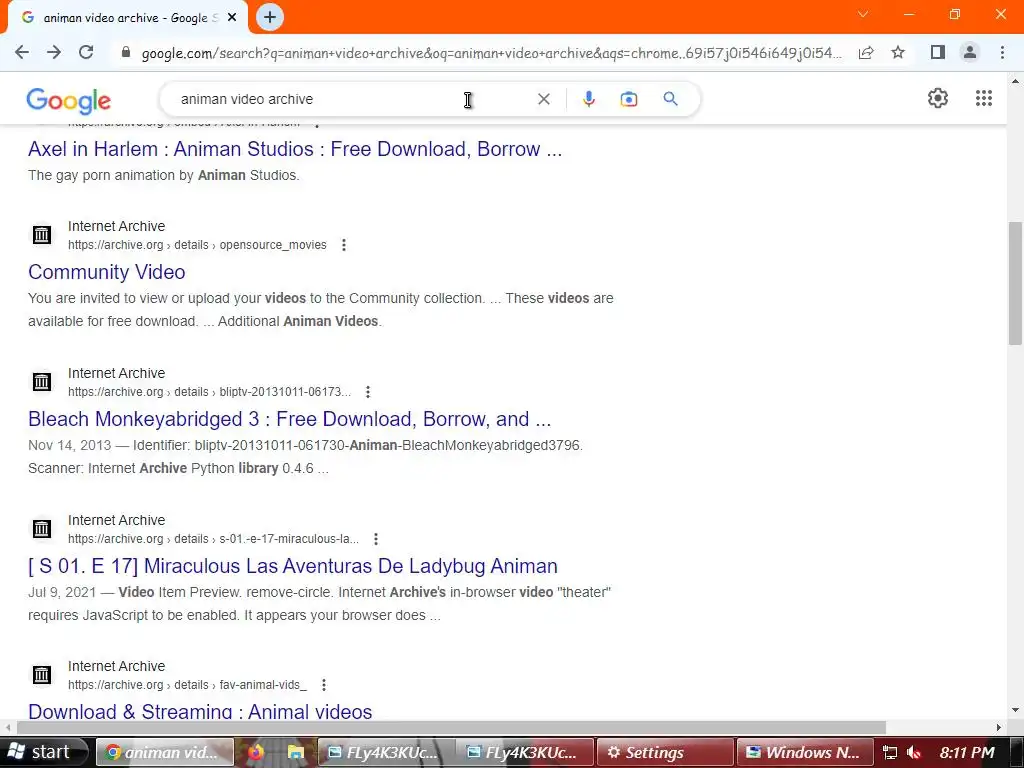Switch to the 'Windows N...' taskbar window

pos(805,752)
